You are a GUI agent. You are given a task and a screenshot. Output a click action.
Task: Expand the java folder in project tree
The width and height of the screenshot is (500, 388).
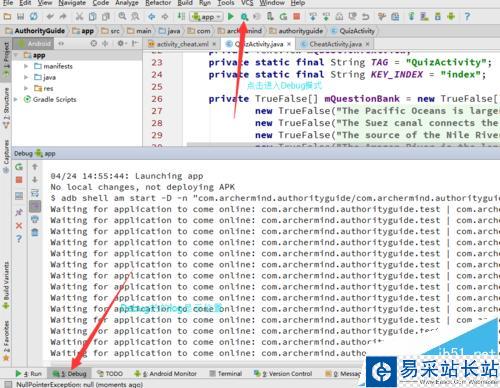point(26,77)
